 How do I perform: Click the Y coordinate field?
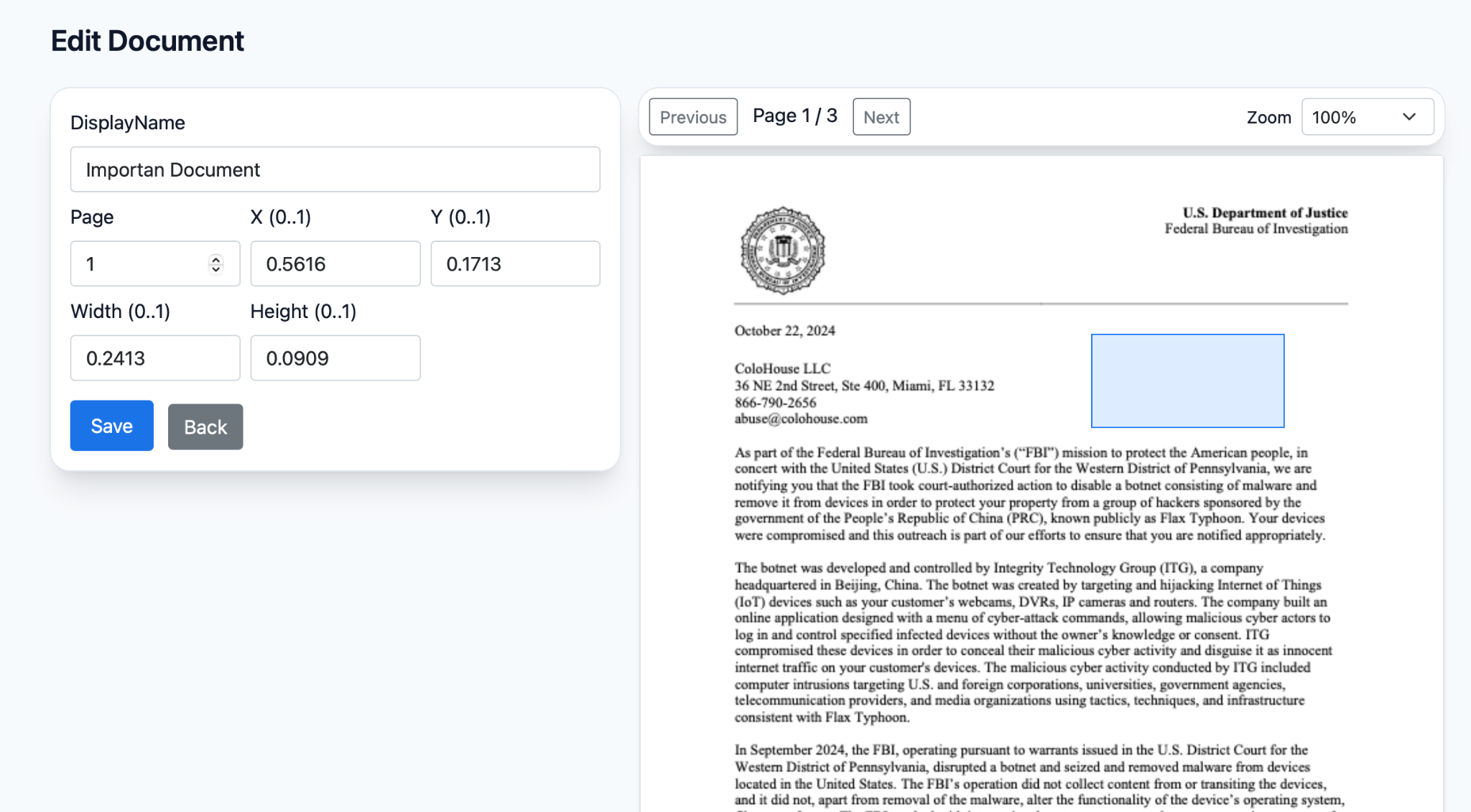tap(515, 264)
